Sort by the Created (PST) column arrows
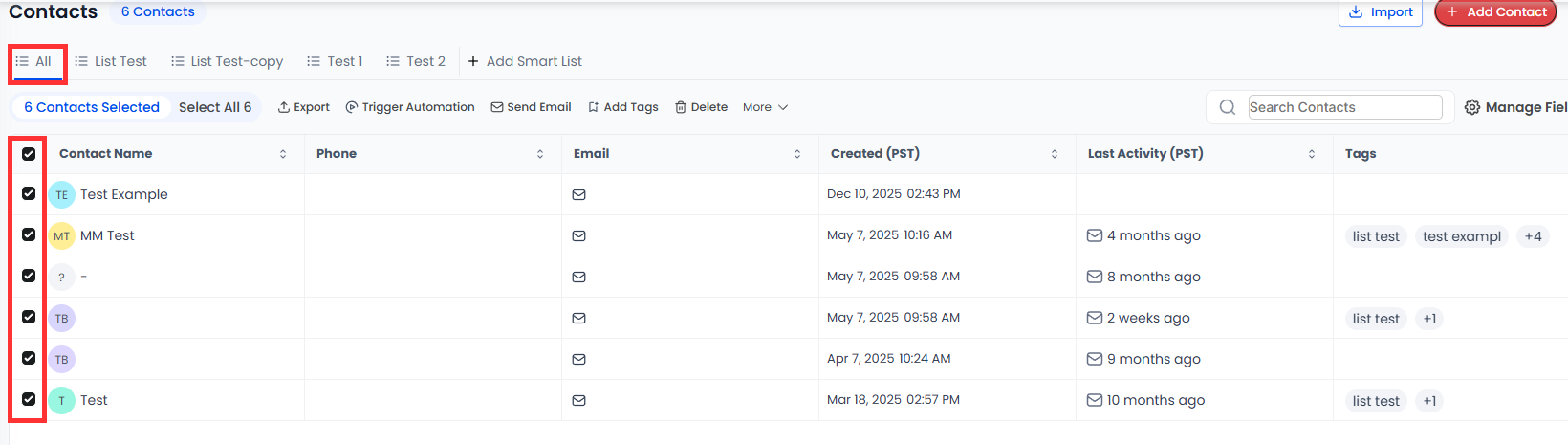The height and width of the screenshot is (445, 1568). tap(1055, 154)
